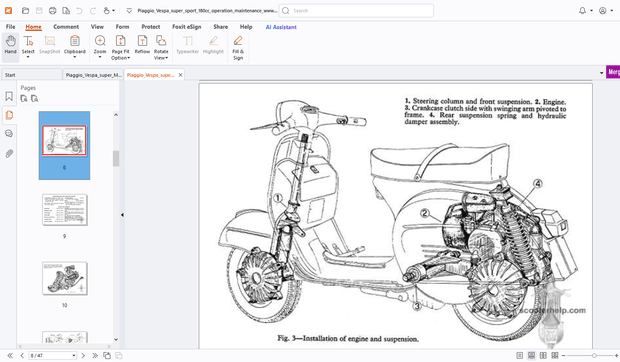620x362 pixels.
Task: Collapse the Pages navigation panel
Action: 122,215
